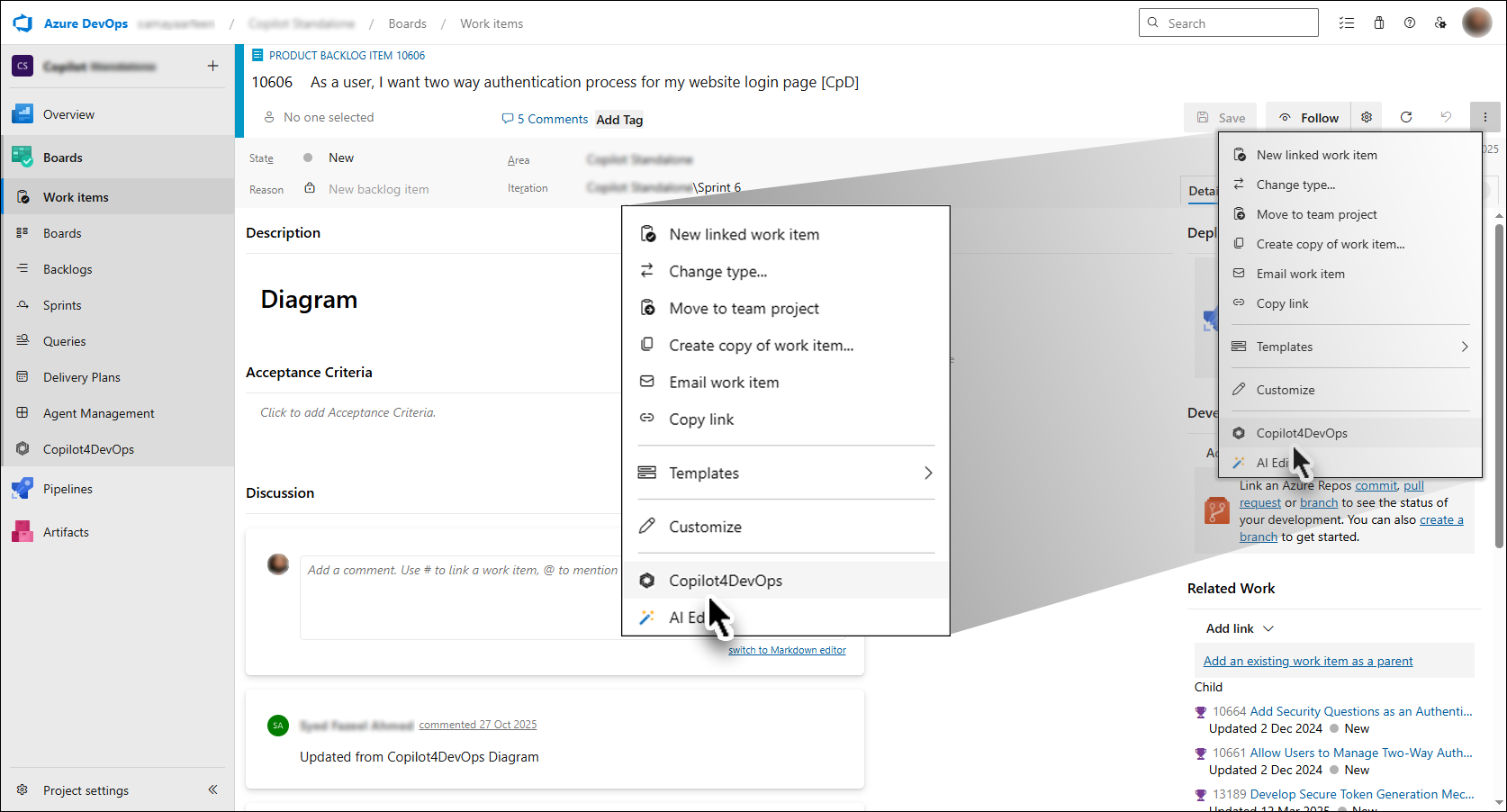Expand the Add link dropdown under Related Work

(x=1240, y=628)
